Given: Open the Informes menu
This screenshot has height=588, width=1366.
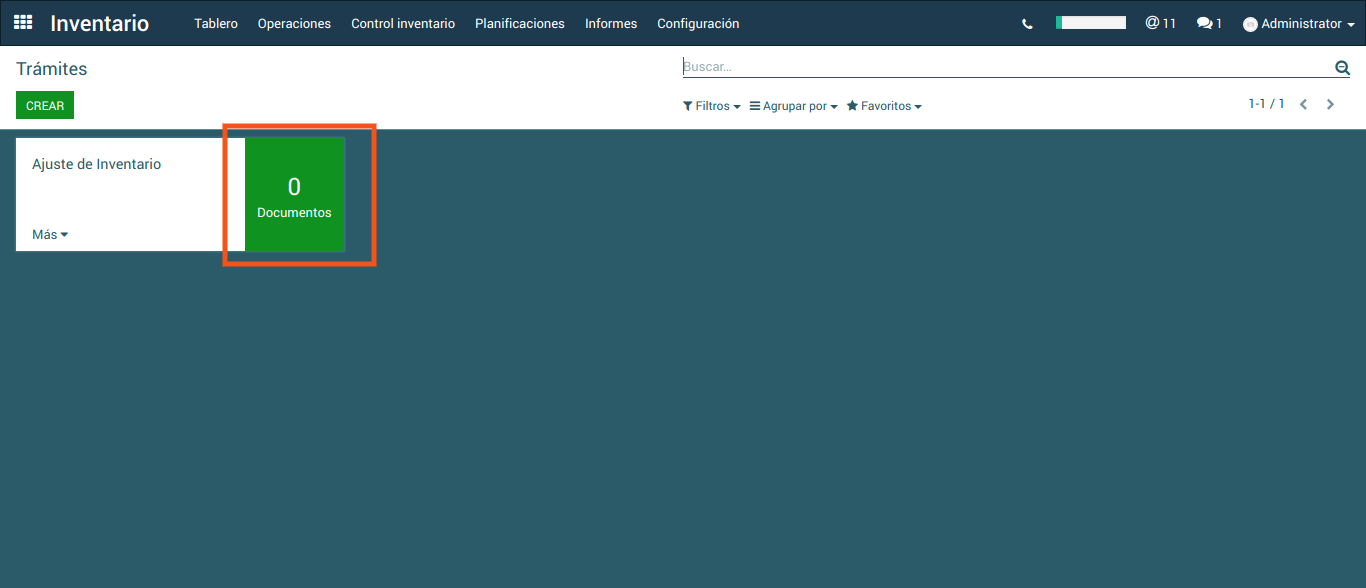Looking at the screenshot, I should coord(611,24).
